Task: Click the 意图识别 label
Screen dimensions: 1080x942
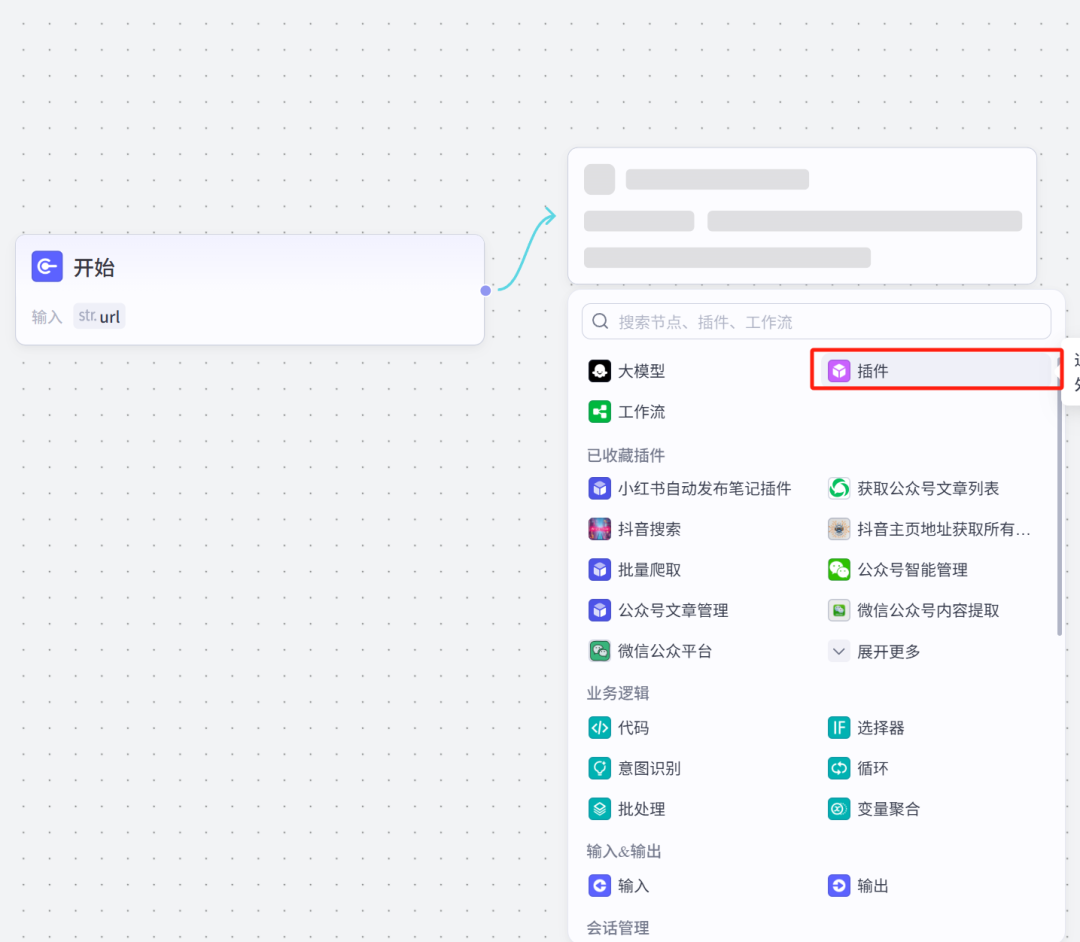Action: tap(650, 768)
